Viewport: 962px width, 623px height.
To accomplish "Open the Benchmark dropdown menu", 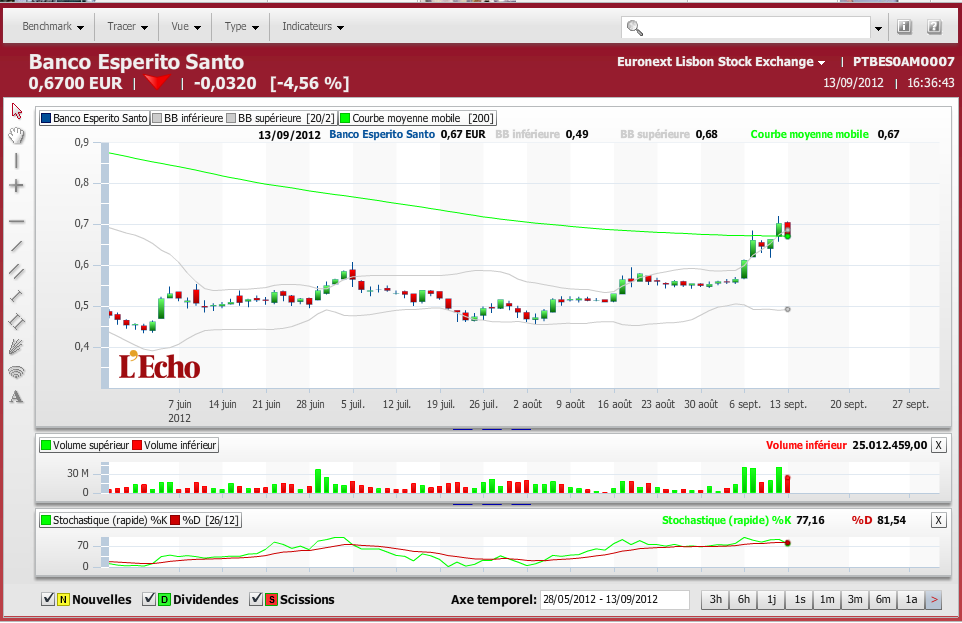I will click(53, 26).
